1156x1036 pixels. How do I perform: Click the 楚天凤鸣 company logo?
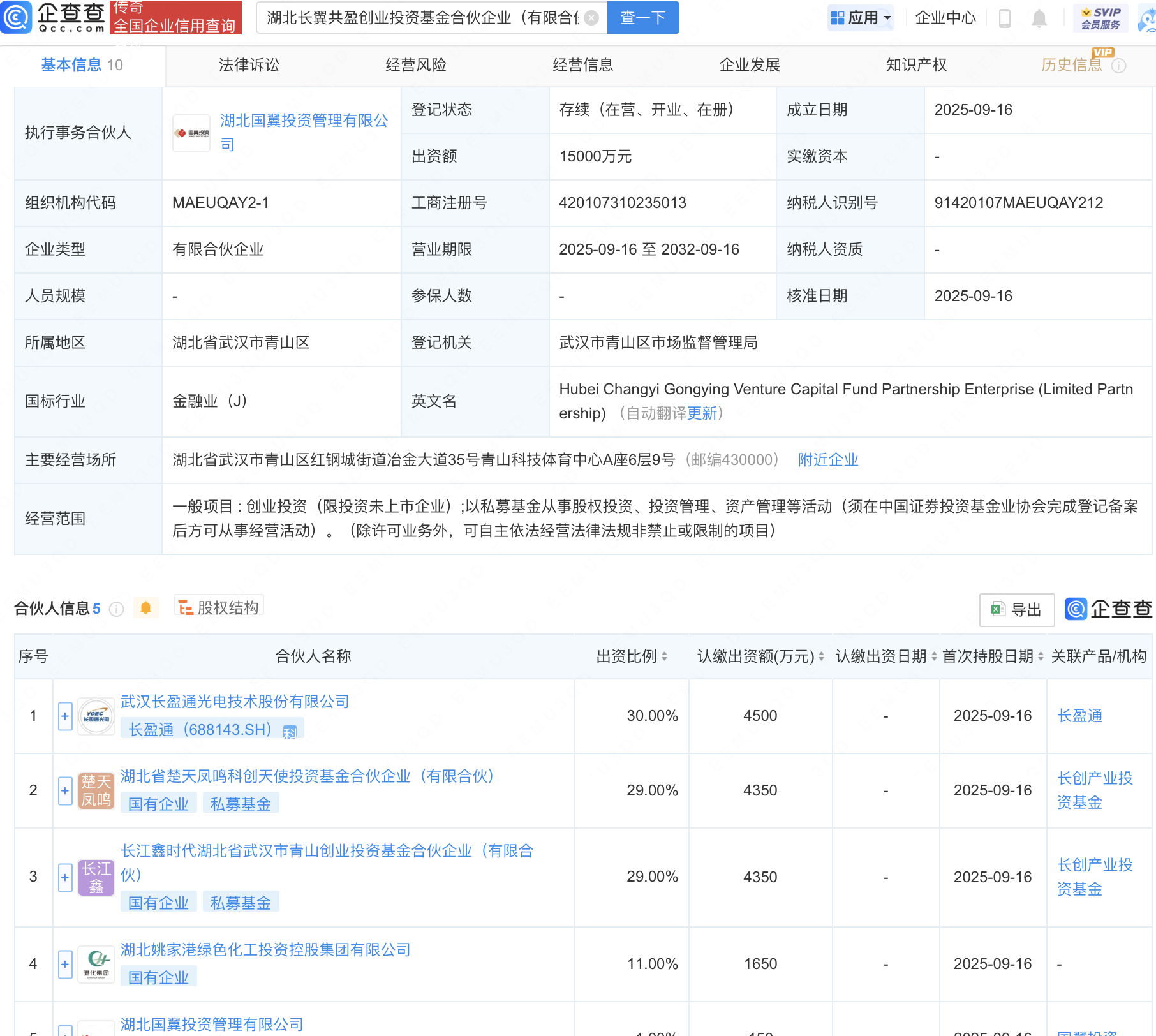click(x=96, y=790)
